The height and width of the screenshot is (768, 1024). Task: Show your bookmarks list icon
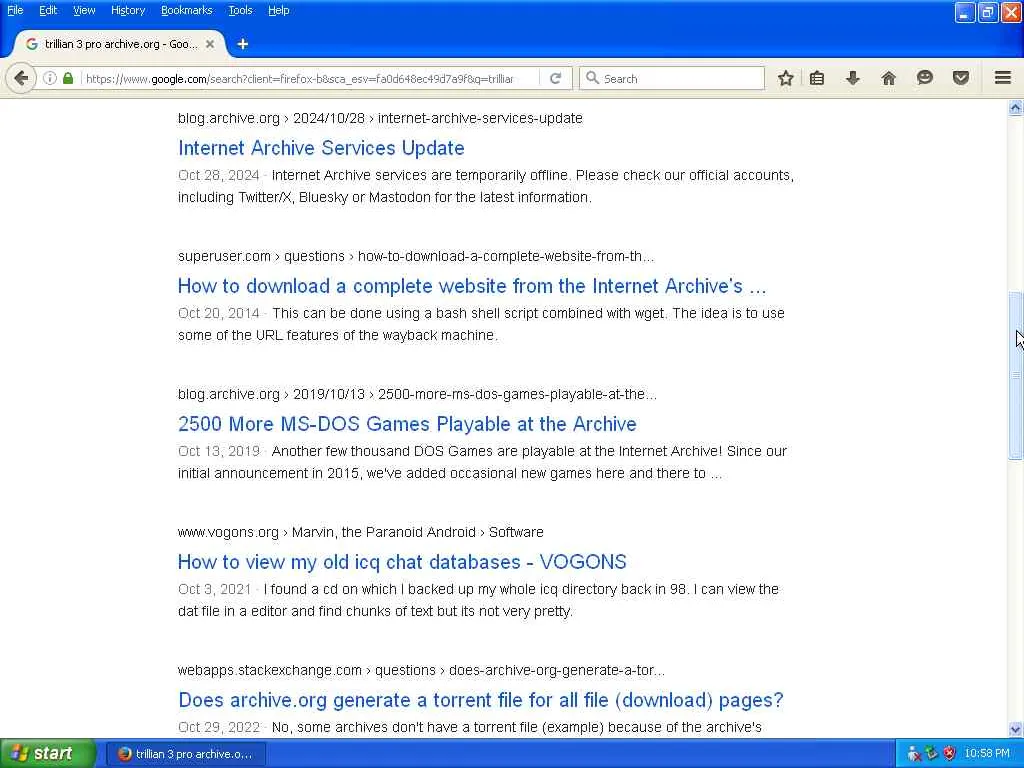coord(817,78)
